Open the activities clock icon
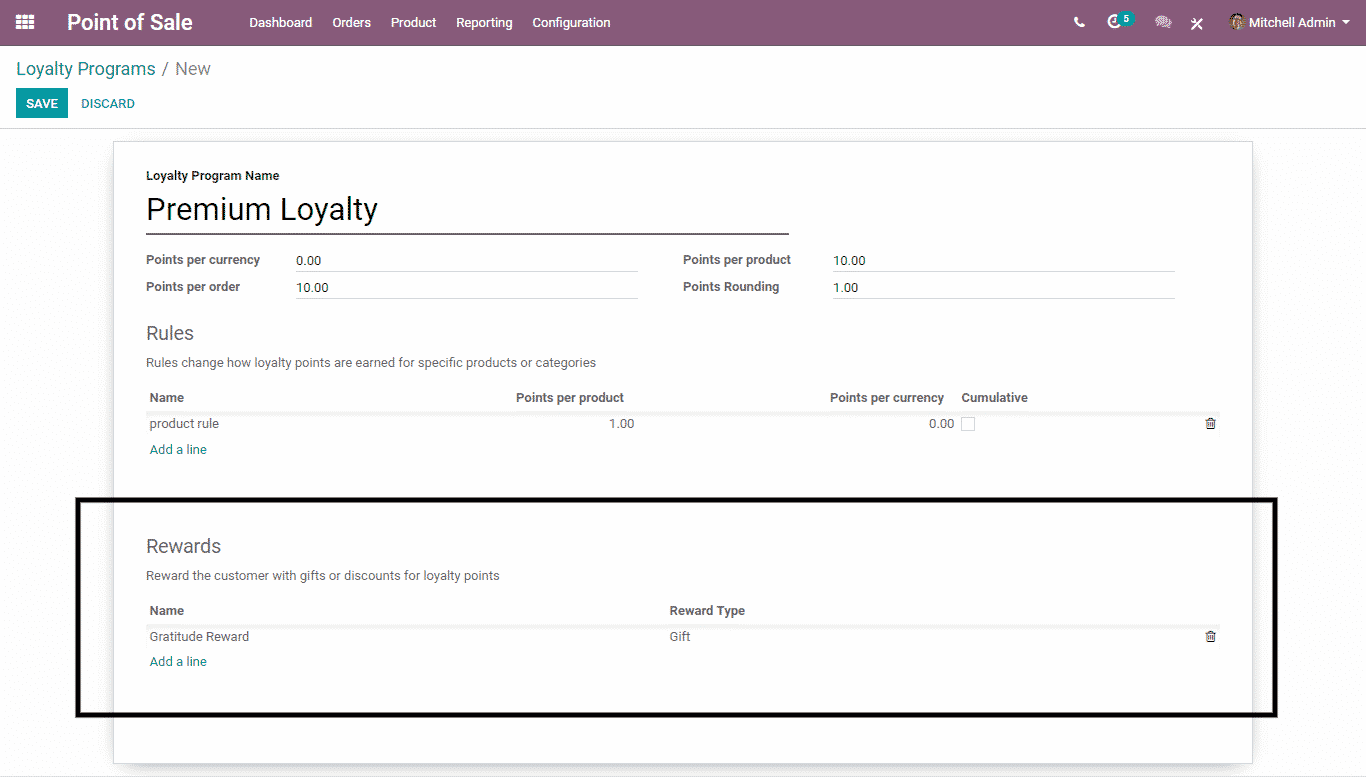The width and height of the screenshot is (1366, 777). pos(1114,22)
